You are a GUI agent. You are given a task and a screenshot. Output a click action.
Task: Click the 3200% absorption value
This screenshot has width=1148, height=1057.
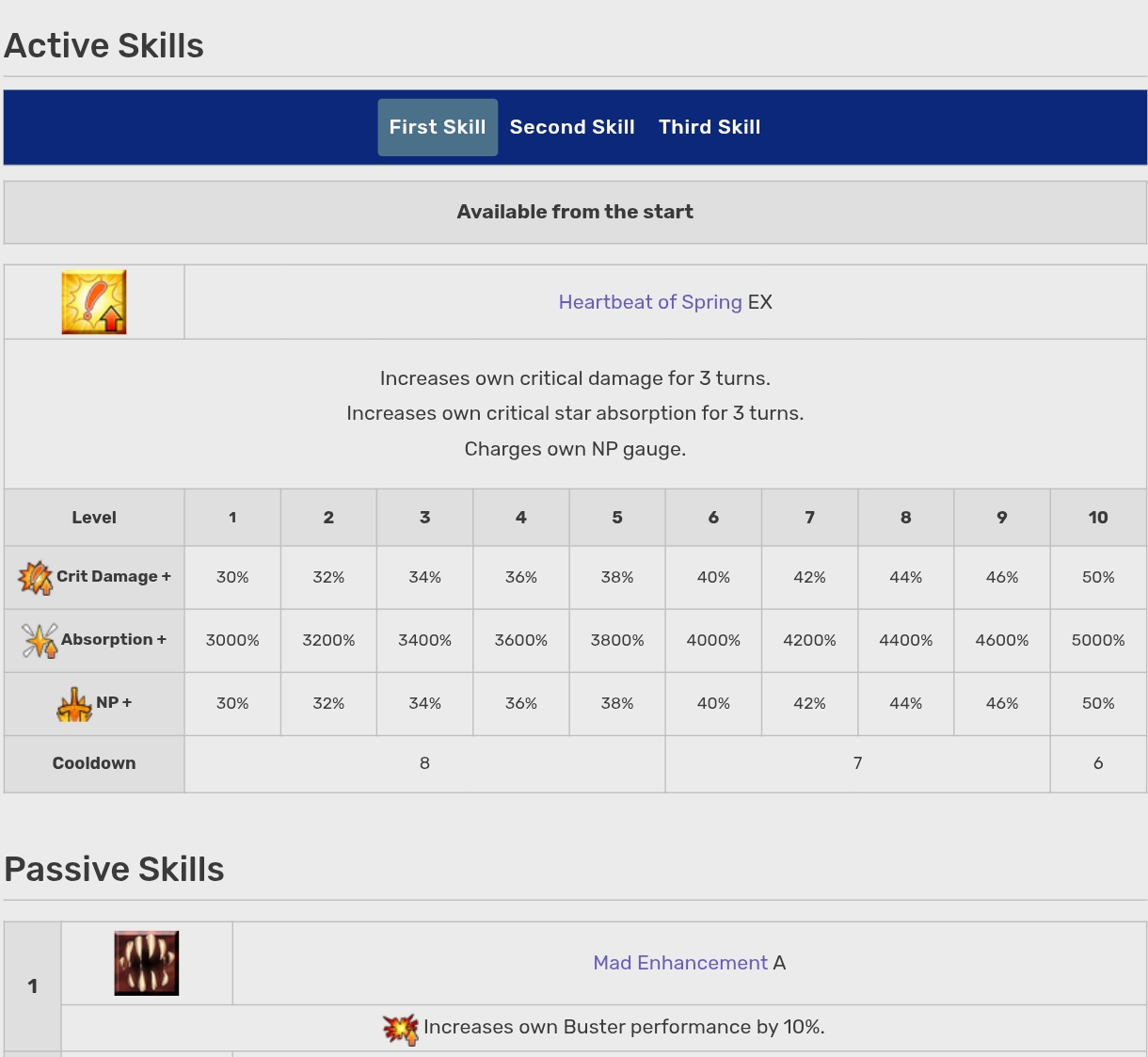(x=328, y=640)
